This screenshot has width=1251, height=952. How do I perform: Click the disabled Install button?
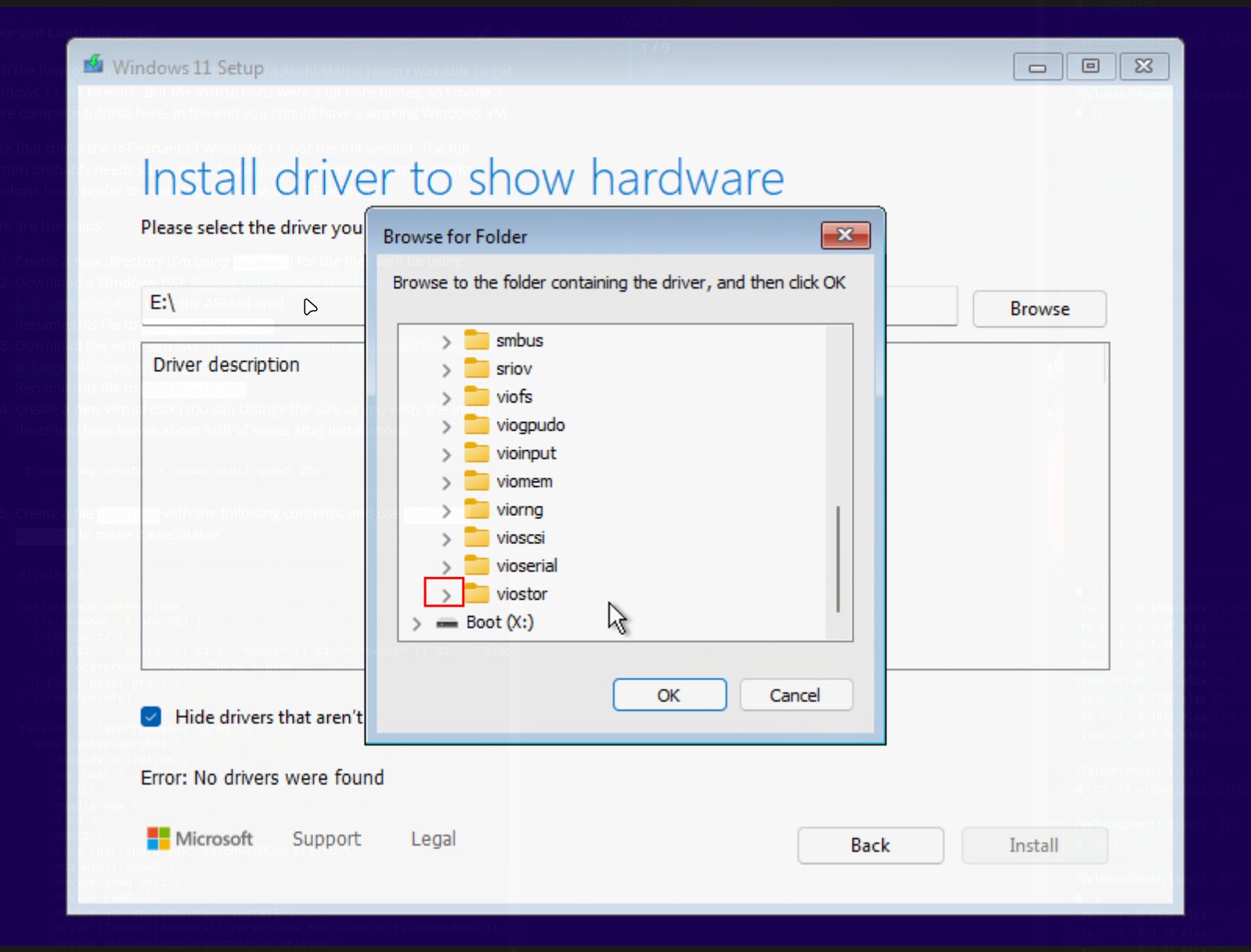[x=1034, y=846]
